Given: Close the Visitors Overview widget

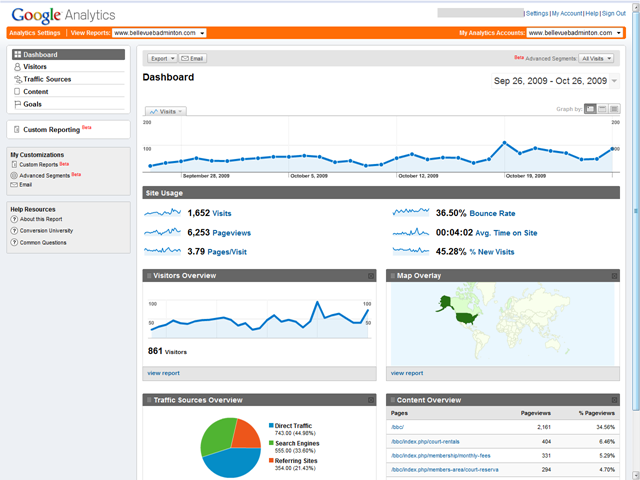Looking at the screenshot, I should point(371,276).
